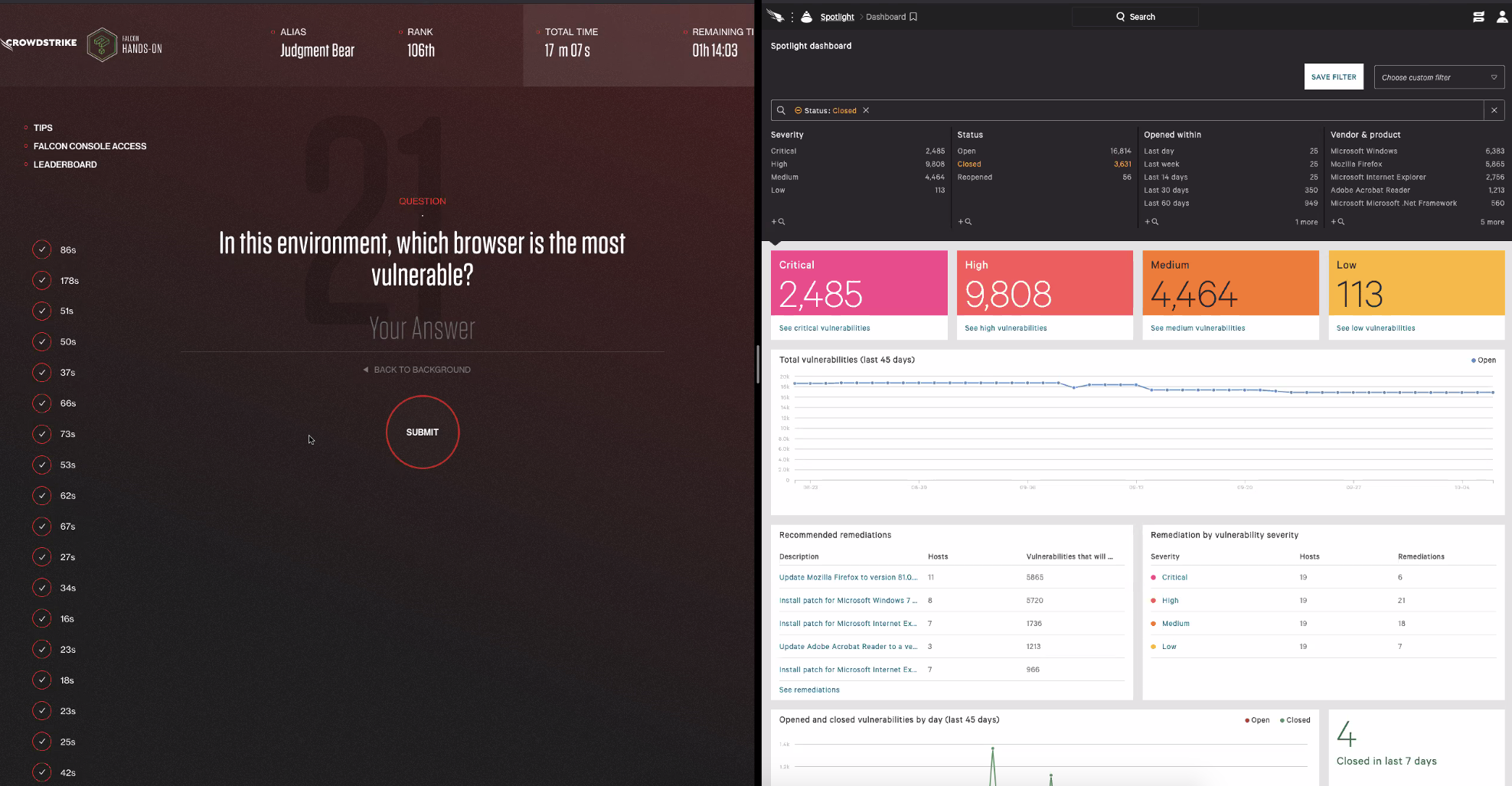1512x786 pixels.
Task: Click the Your Answer input field
Action: pos(423,329)
